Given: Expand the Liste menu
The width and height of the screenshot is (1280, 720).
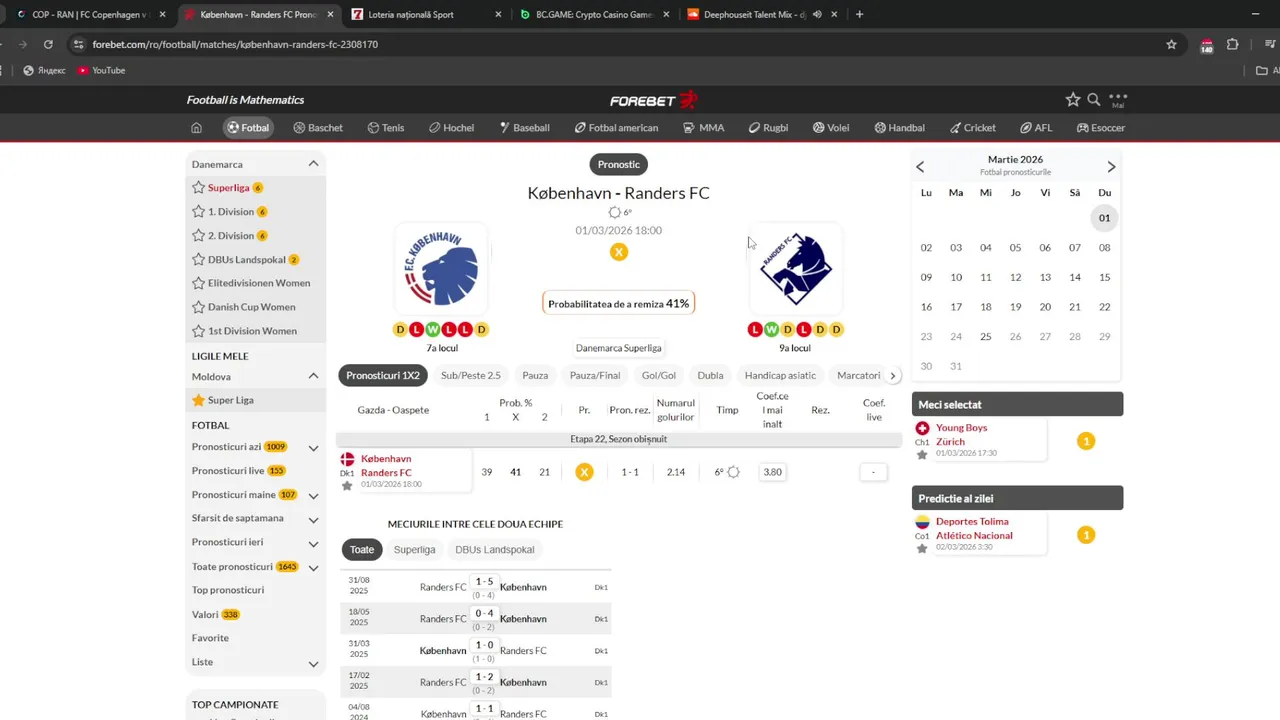Looking at the screenshot, I should point(313,664).
